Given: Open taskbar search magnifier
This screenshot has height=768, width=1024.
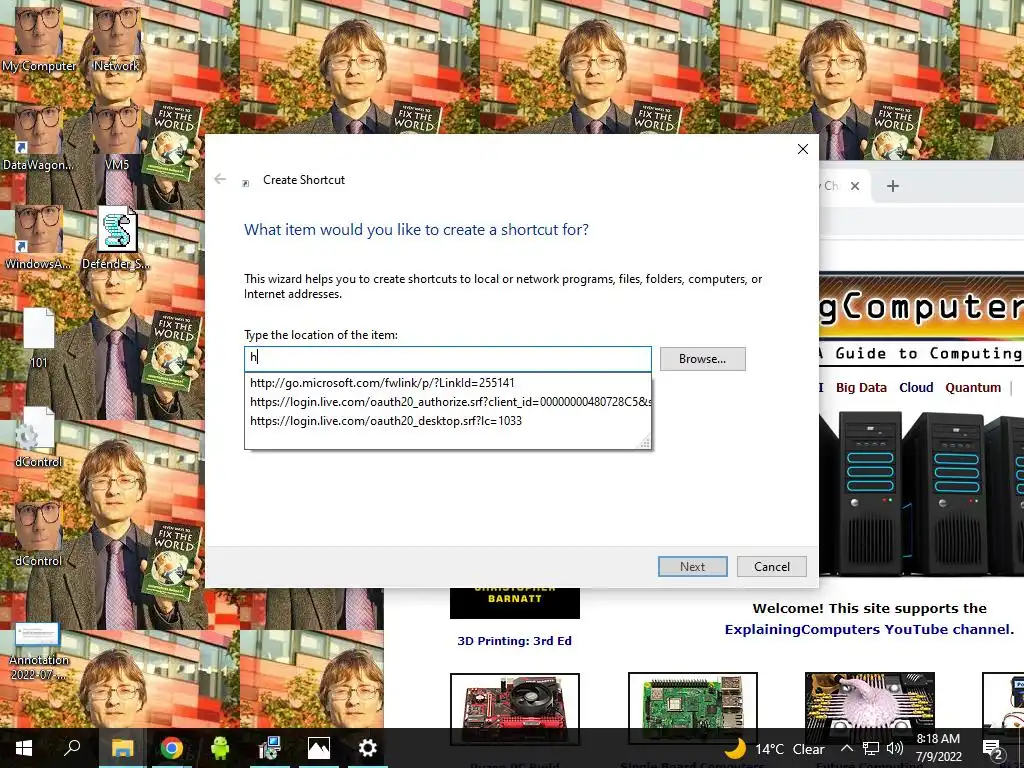Looking at the screenshot, I should tap(72, 748).
